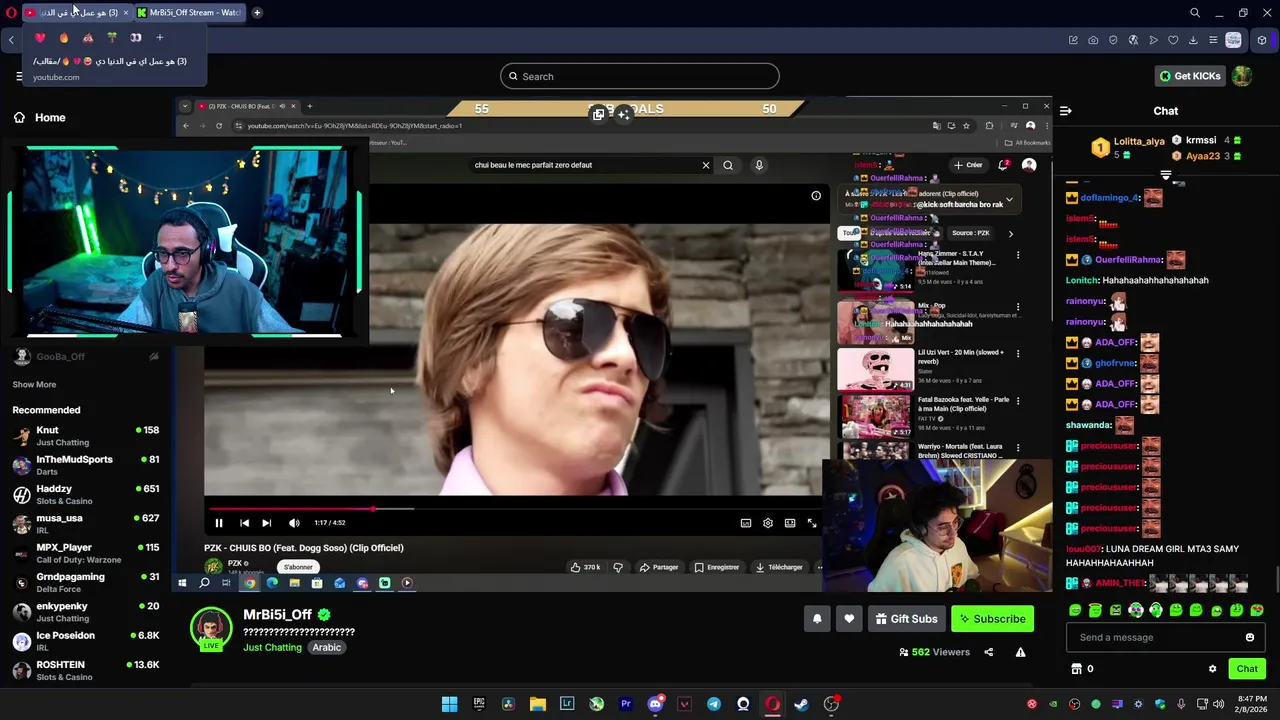1280x720 pixels.
Task: Toggle YouTube subtitles button
Action: (746, 523)
